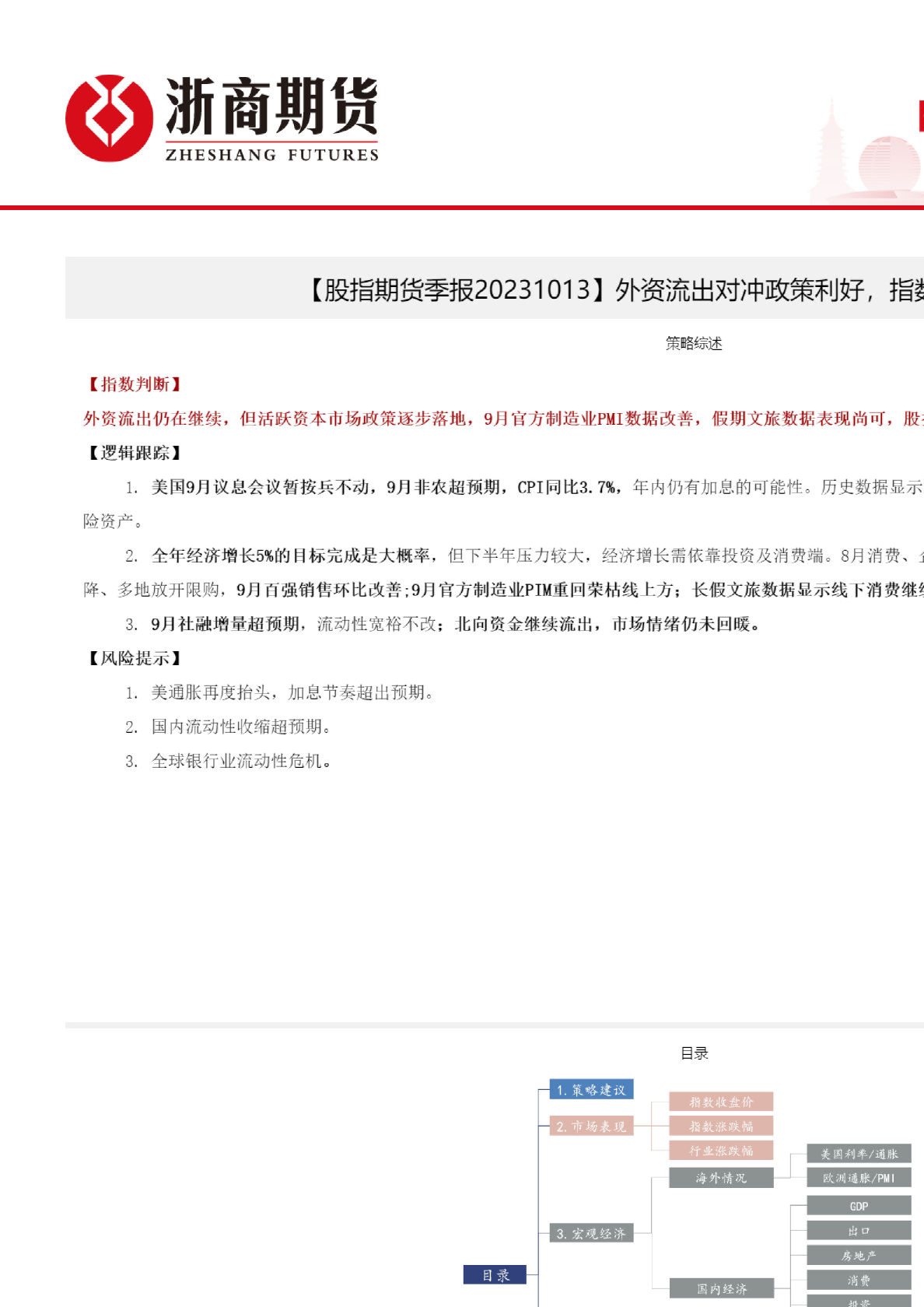Screen dimensions: 924x1307
Task: Click the 房地产 box
Action: point(859,1255)
